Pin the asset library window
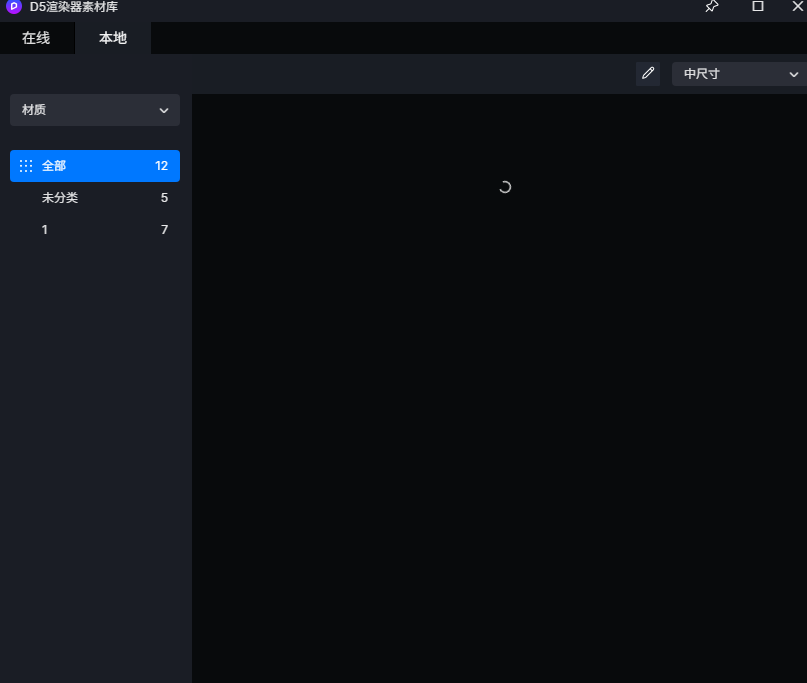The width and height of the screenshot is (807, 683). [x=712, y=7]
